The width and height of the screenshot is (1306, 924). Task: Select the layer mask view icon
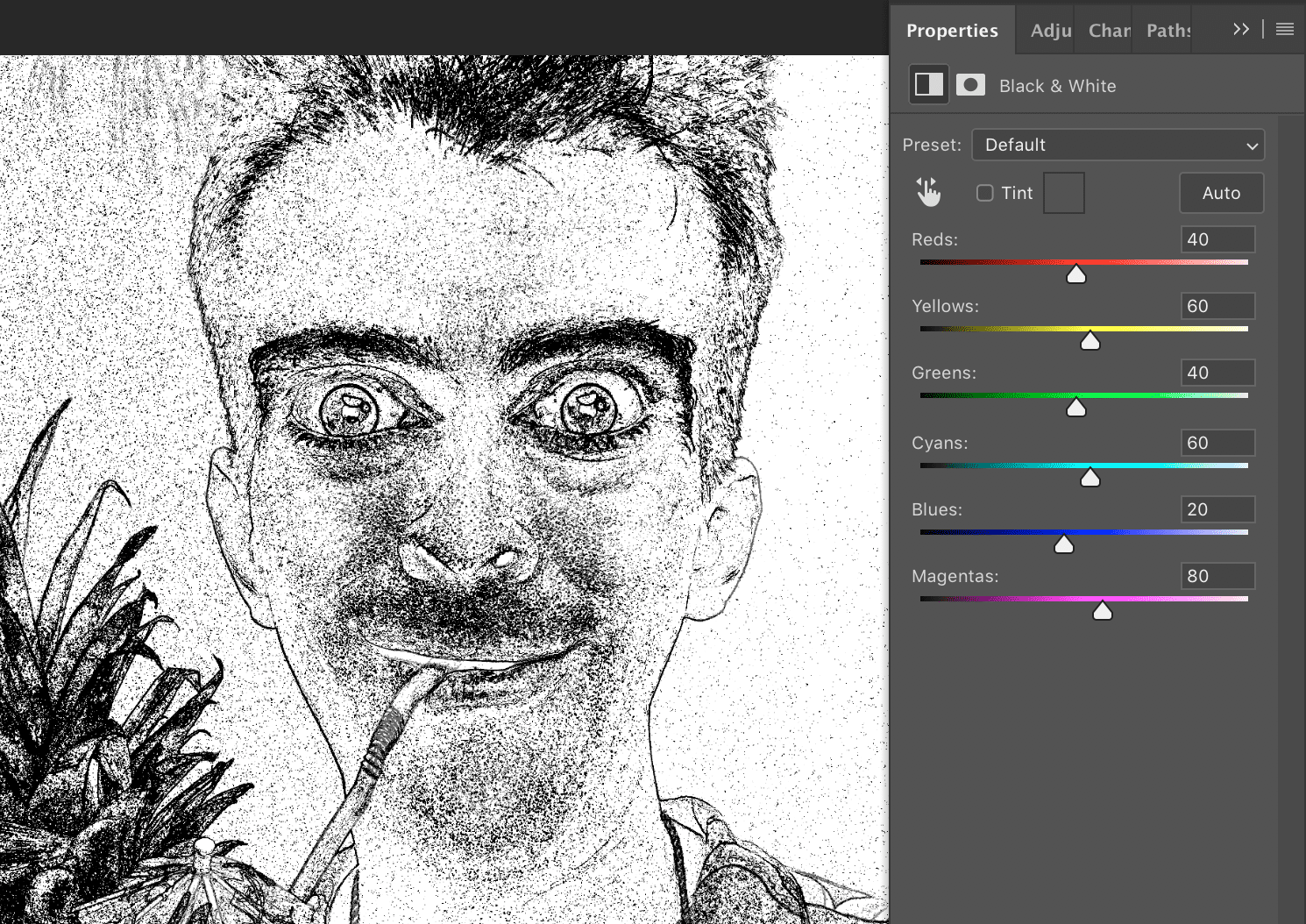pos(970,84)
